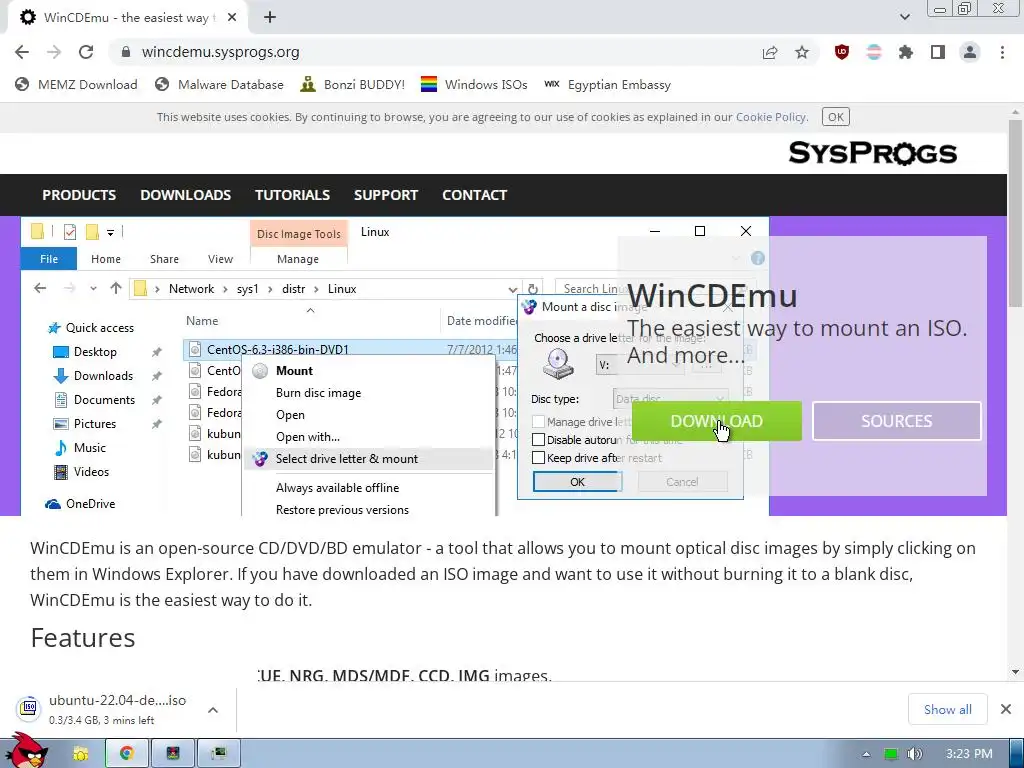Open the Egyptian Embassy bookmark

[x=607, y=84]
